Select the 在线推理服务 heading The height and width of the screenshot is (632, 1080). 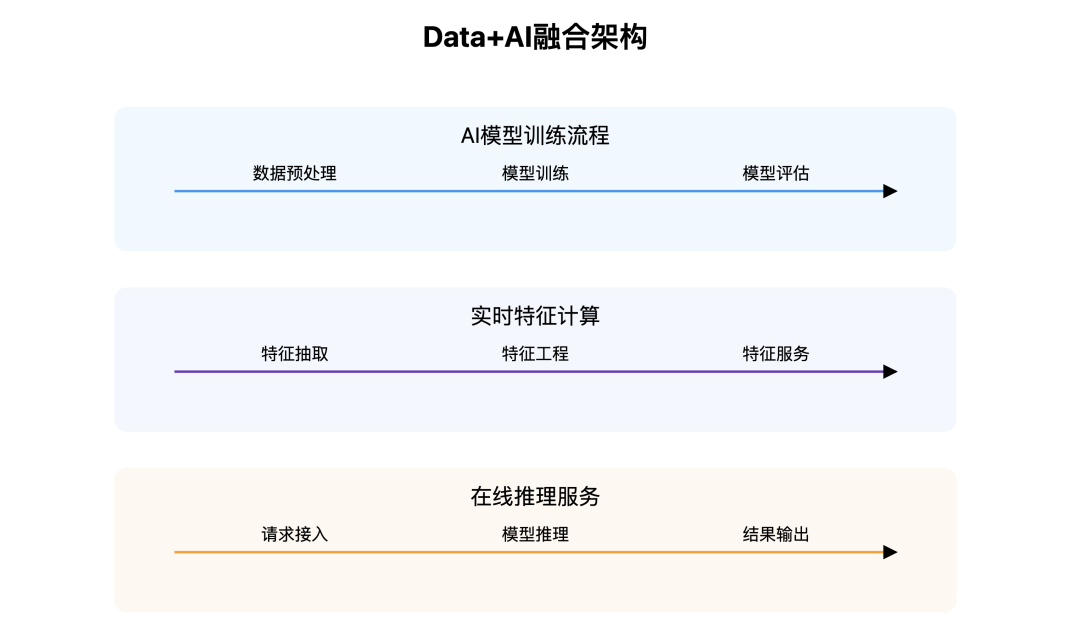click(x=535, y=496)
